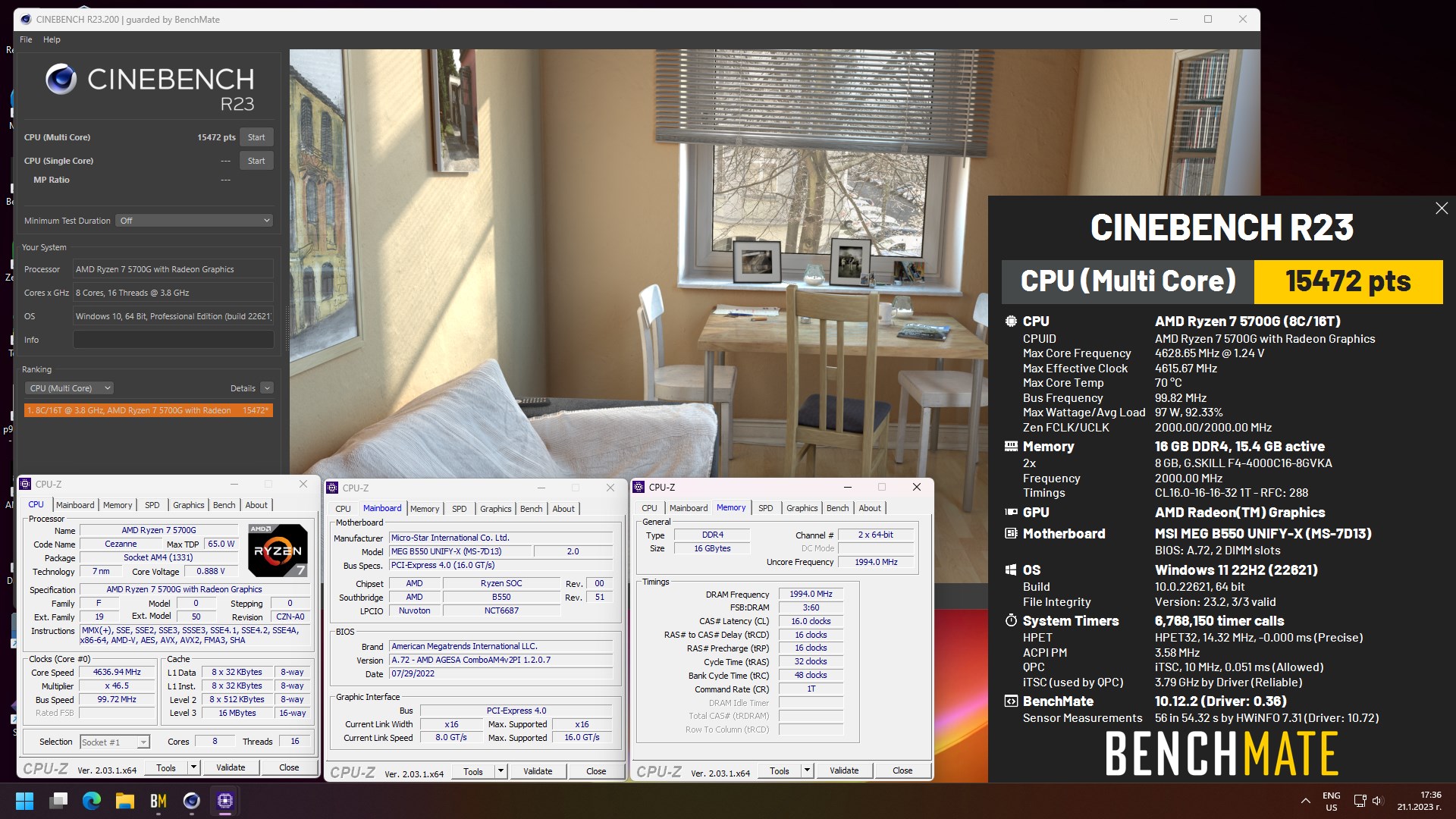
Task: Click the Cores x GHz field
Action: [173, 293]
